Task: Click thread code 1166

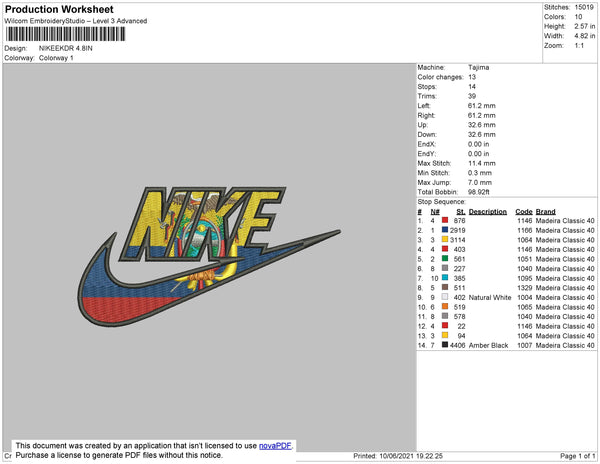Action: (x=525, y=230)
